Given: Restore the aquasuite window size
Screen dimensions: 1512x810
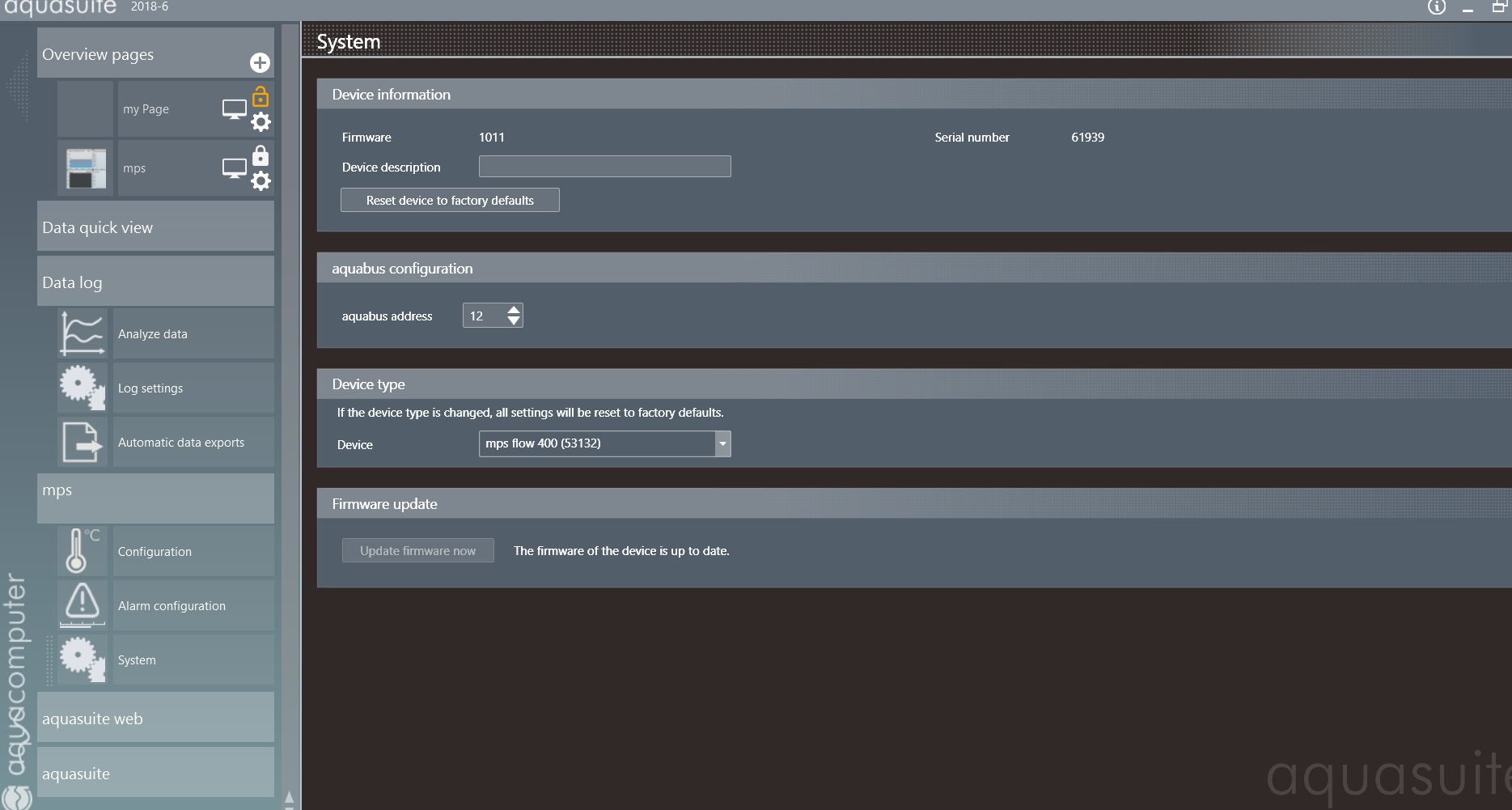Looking at the screenshot, I should (1499, 7).
